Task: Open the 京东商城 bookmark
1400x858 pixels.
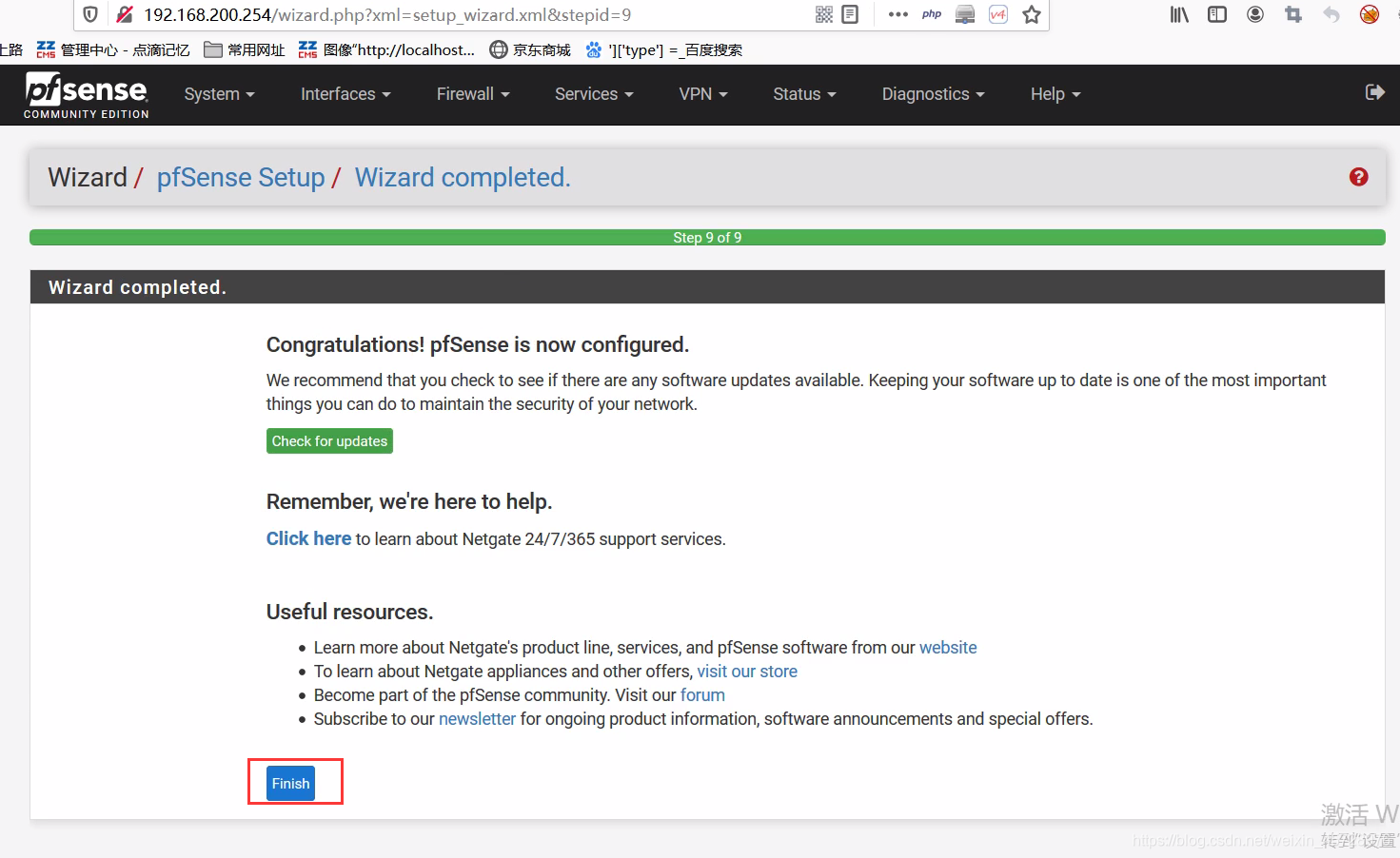Action: [530, 49]
